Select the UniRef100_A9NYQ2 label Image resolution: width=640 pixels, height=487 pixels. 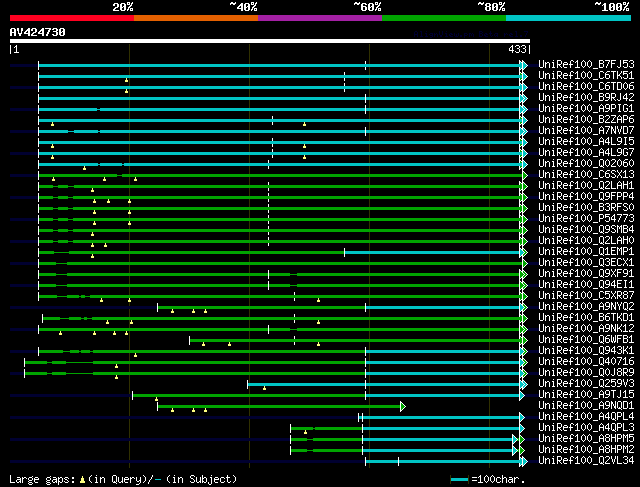coord(586,307)
